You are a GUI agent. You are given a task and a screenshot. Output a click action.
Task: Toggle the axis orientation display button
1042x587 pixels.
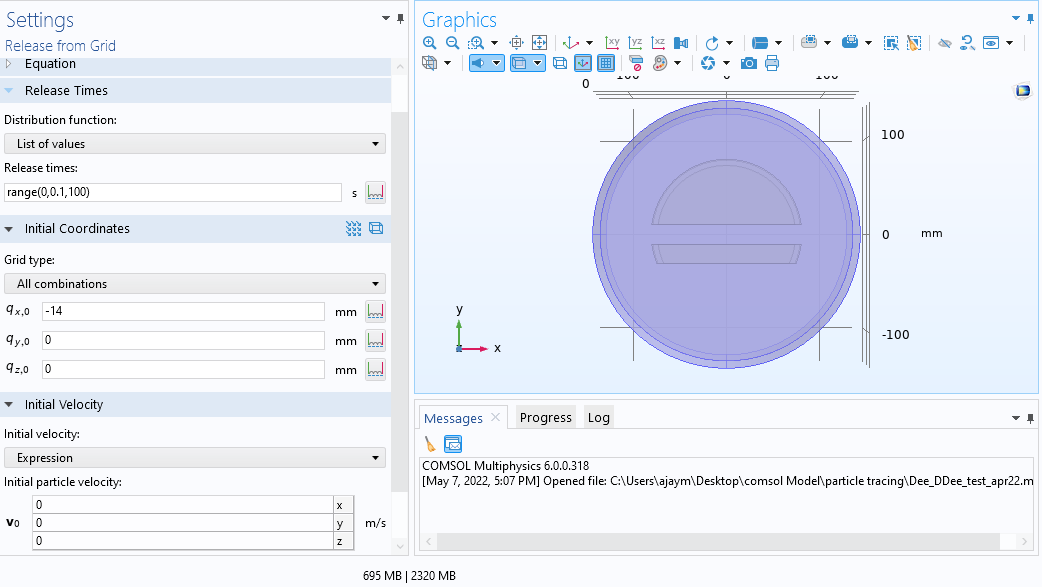583,63
